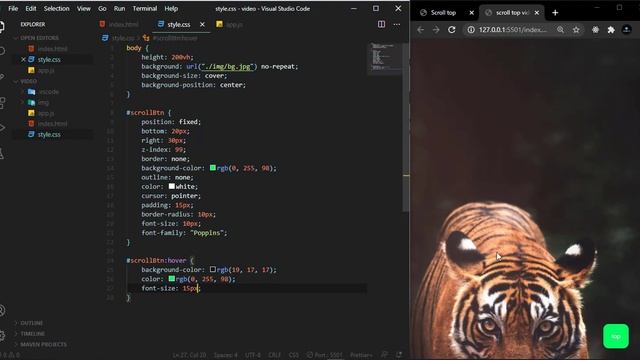Open the Terminal menu
Image resolution: width=640 pixels, height=360 pixels.
[x=144, y=9]
